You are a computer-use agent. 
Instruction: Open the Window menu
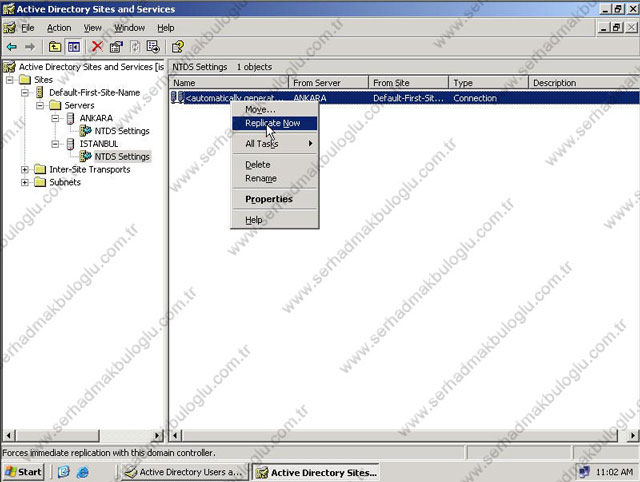click(x=129, y=28)
